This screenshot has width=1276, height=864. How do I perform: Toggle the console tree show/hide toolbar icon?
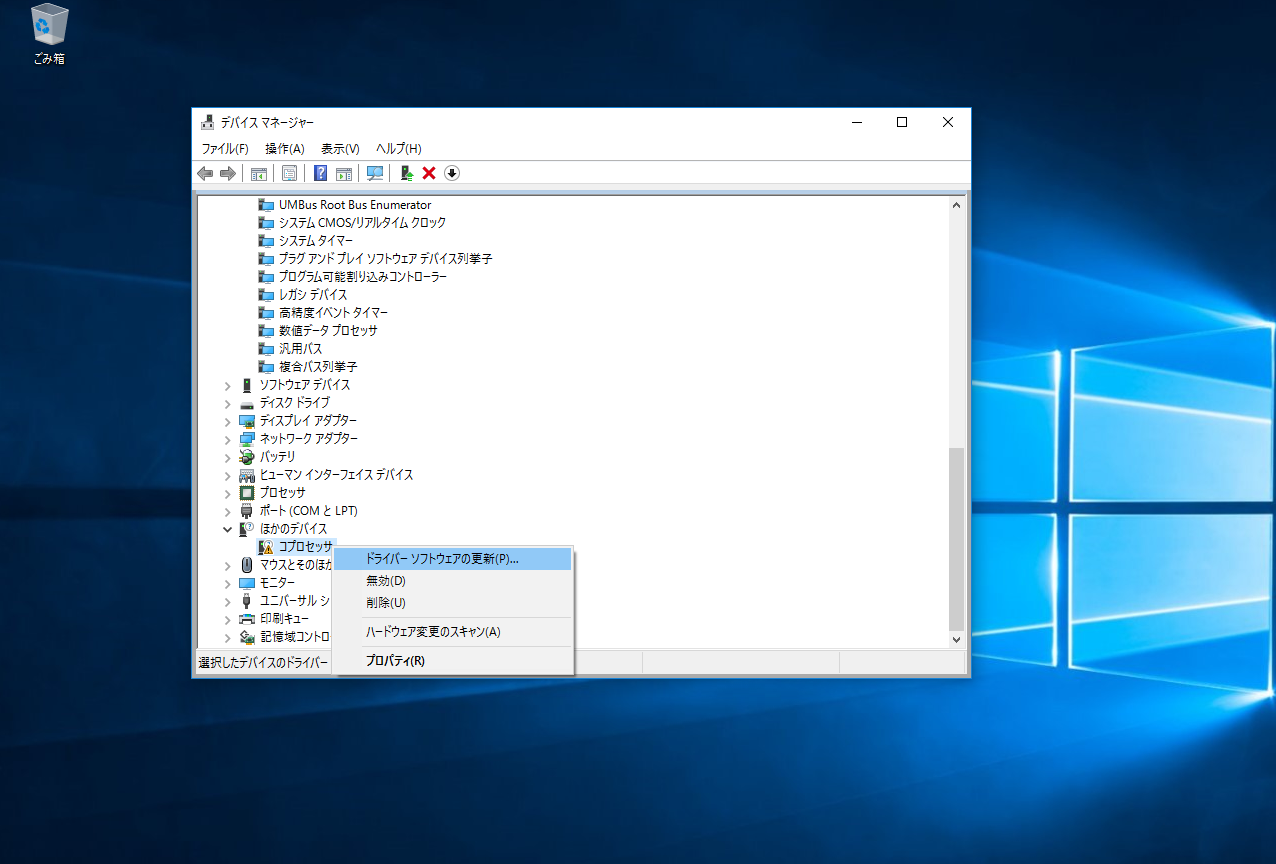point(258,173)
